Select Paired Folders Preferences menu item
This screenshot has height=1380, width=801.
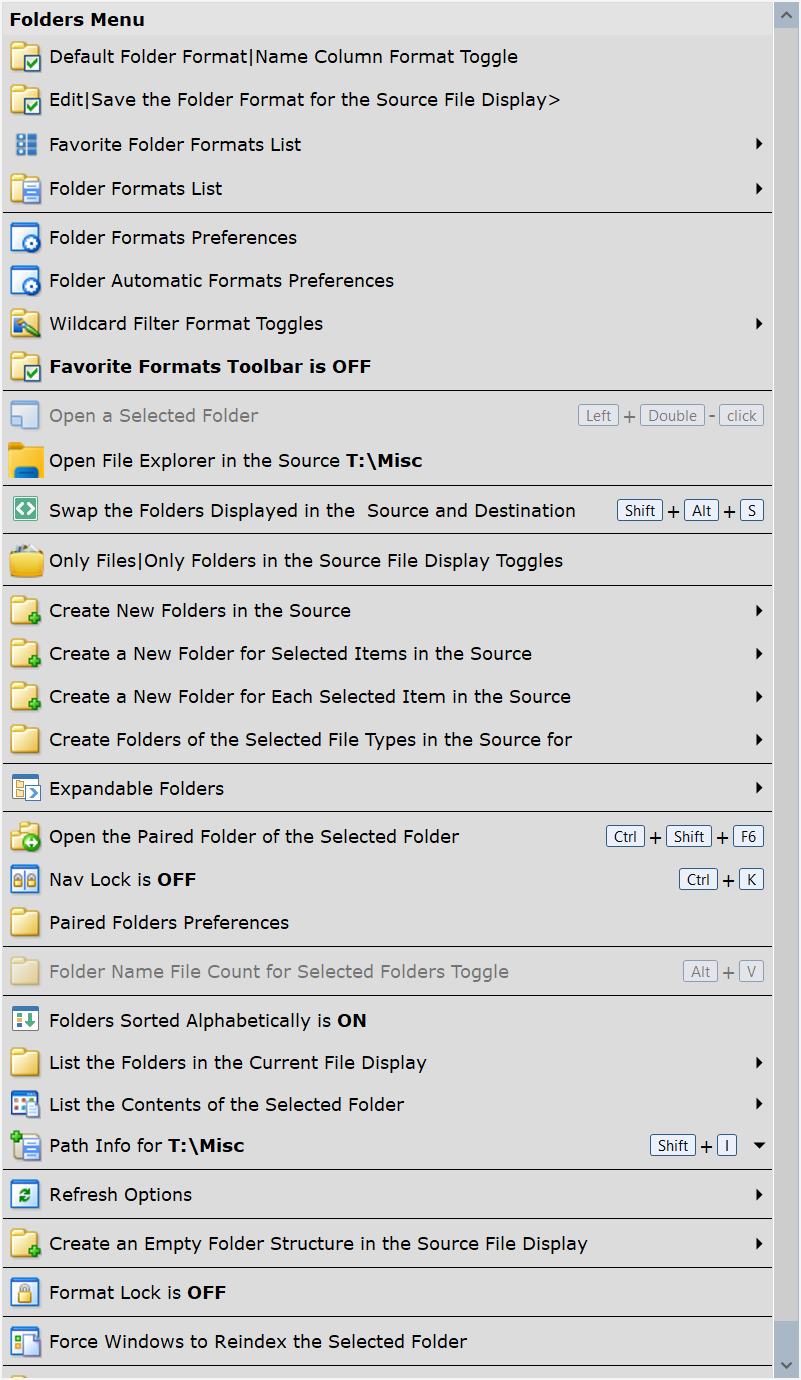[387, 923]
